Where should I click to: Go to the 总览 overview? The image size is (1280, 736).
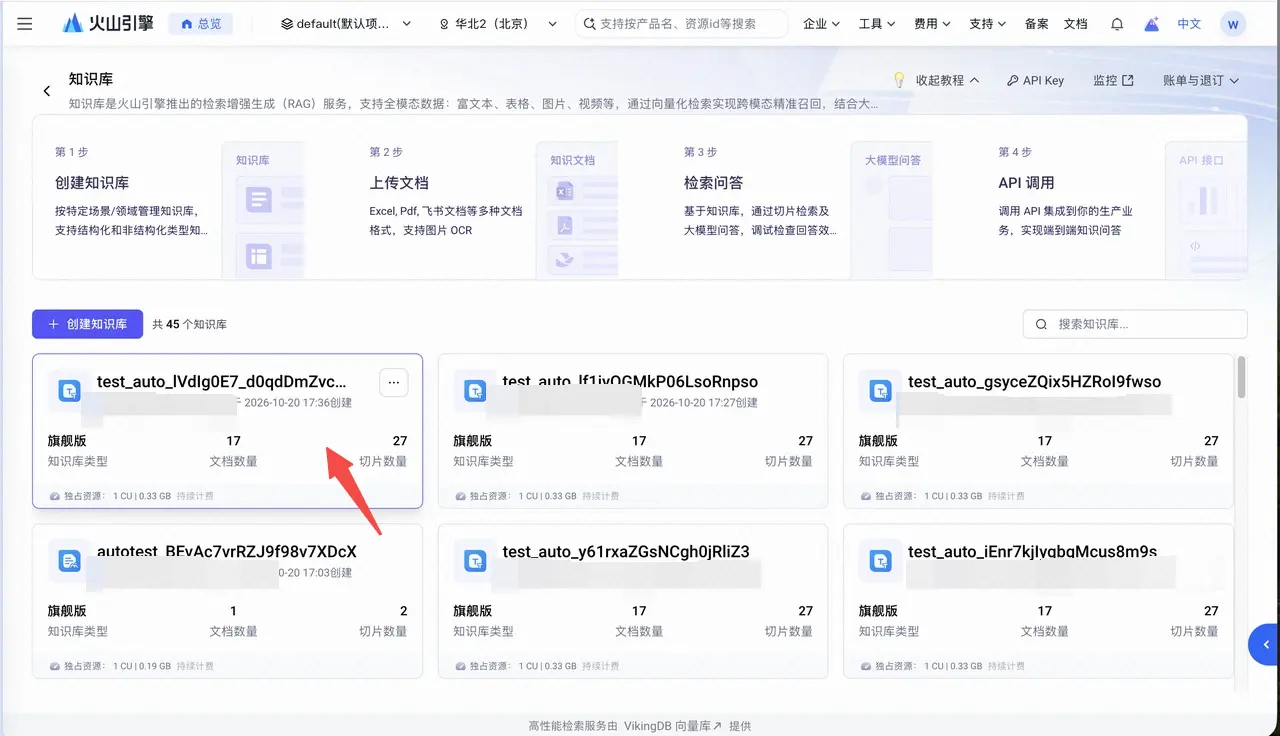pos(201,24)
